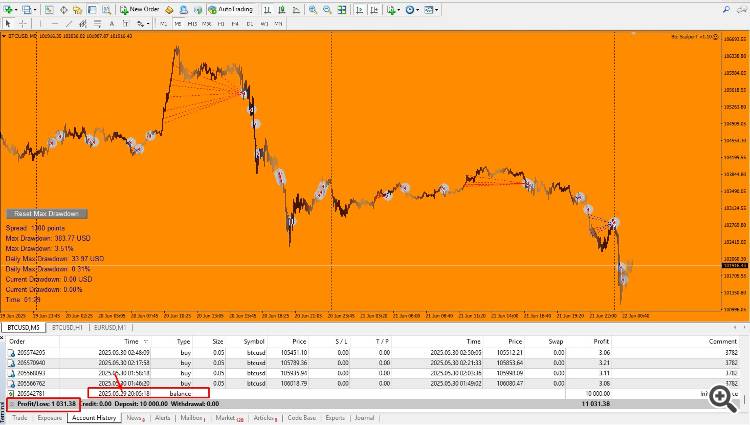This screenshot has height=425, width=750.
Task: Close the Terminal panel with X
Action: (2, 338)
